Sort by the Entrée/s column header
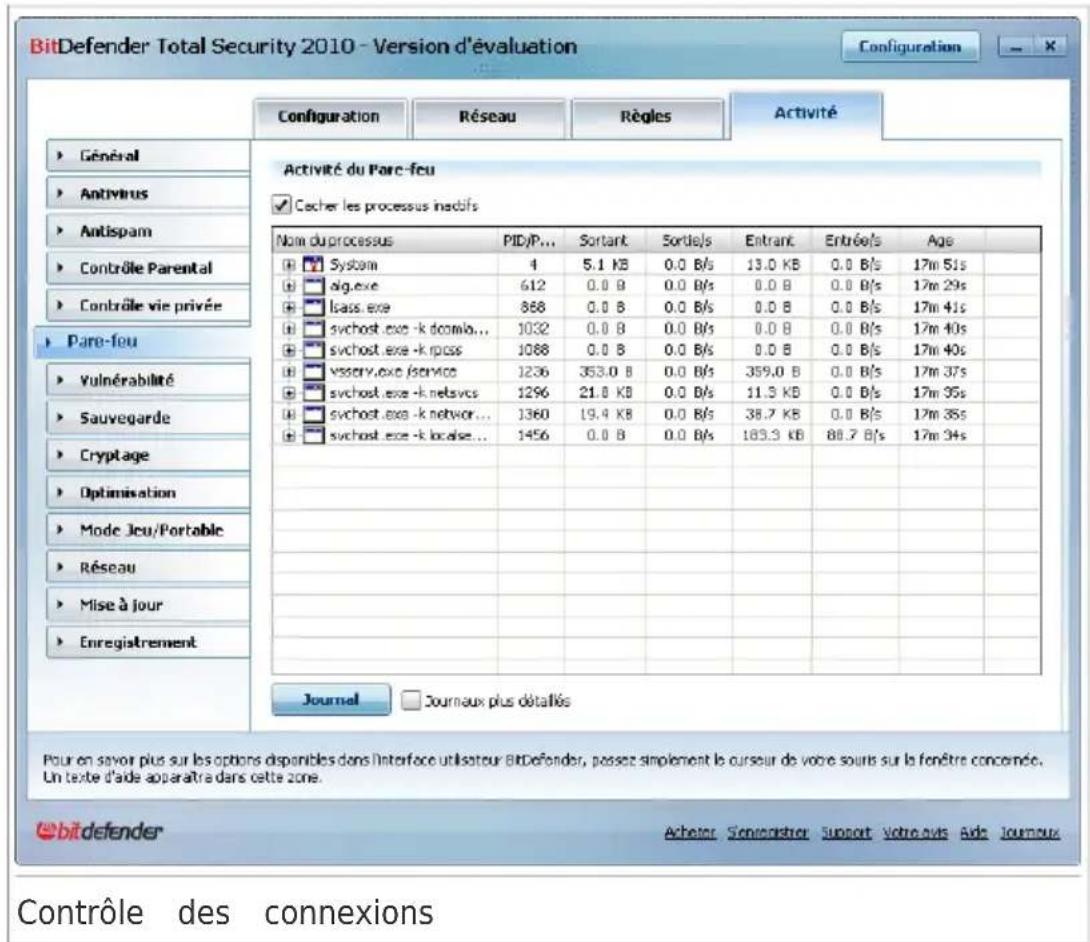Viewport: 1090px width, 942px height. click(x=855, y=241)
